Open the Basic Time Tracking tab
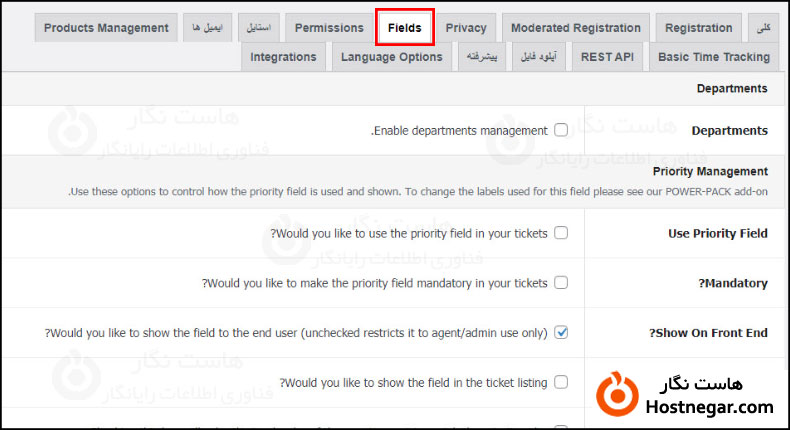790x430 pixels. (713, 57)
